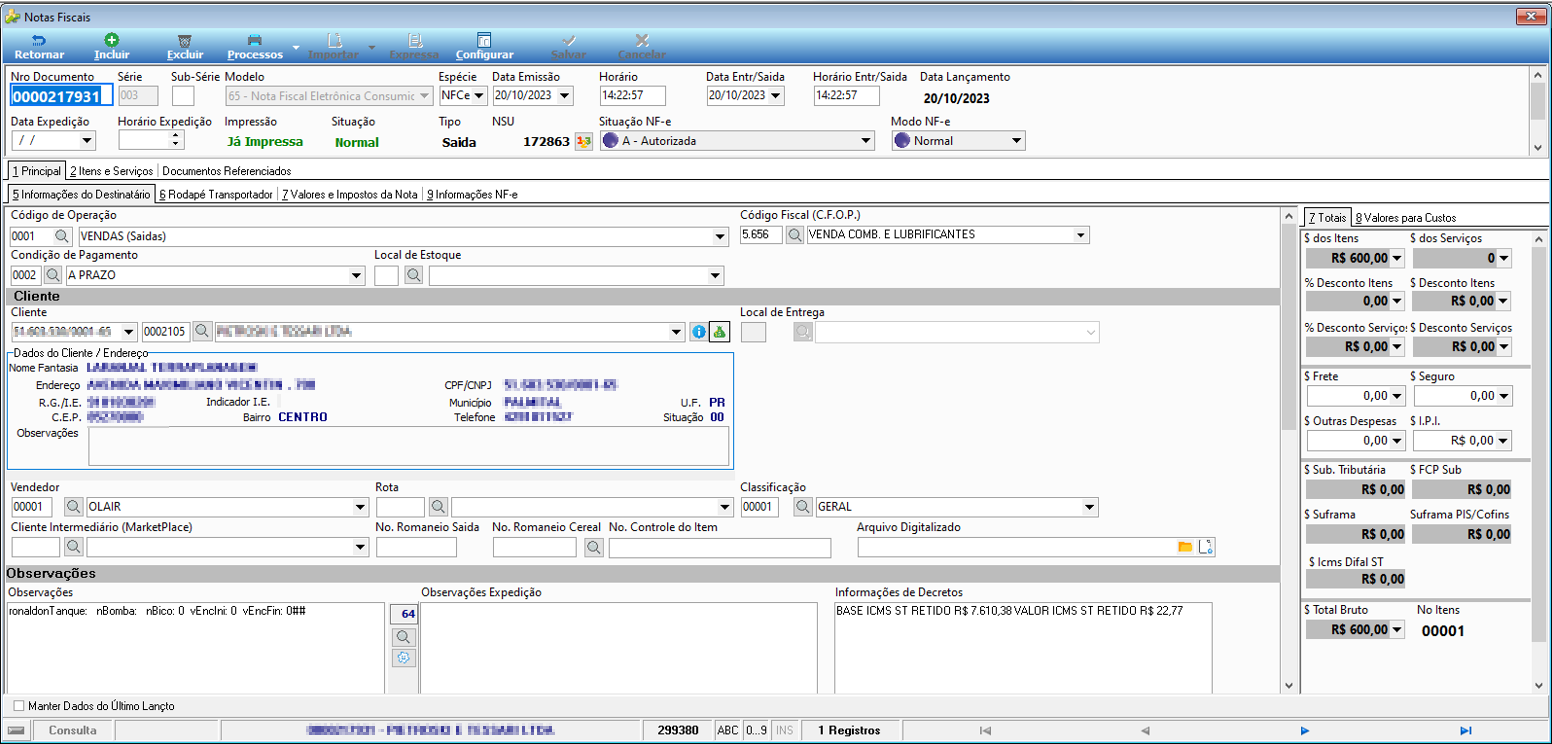The width and height of the screenshot is (1552, 744).
Task: Click the Informações de Decretos text box
Action: [x=1024, y=648]
